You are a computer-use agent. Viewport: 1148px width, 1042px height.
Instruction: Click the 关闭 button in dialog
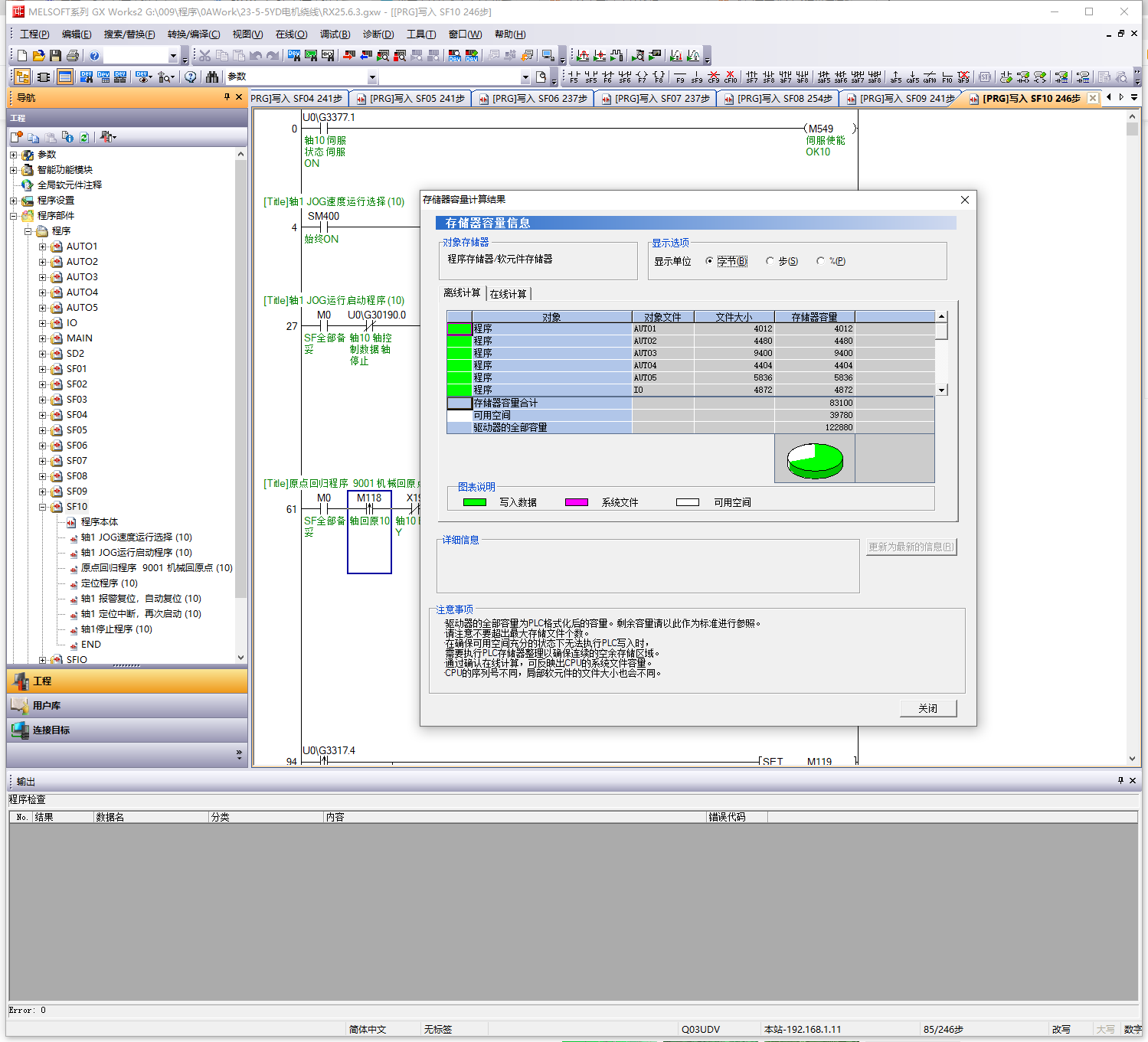pyautogui.click(x=927, y=708)
